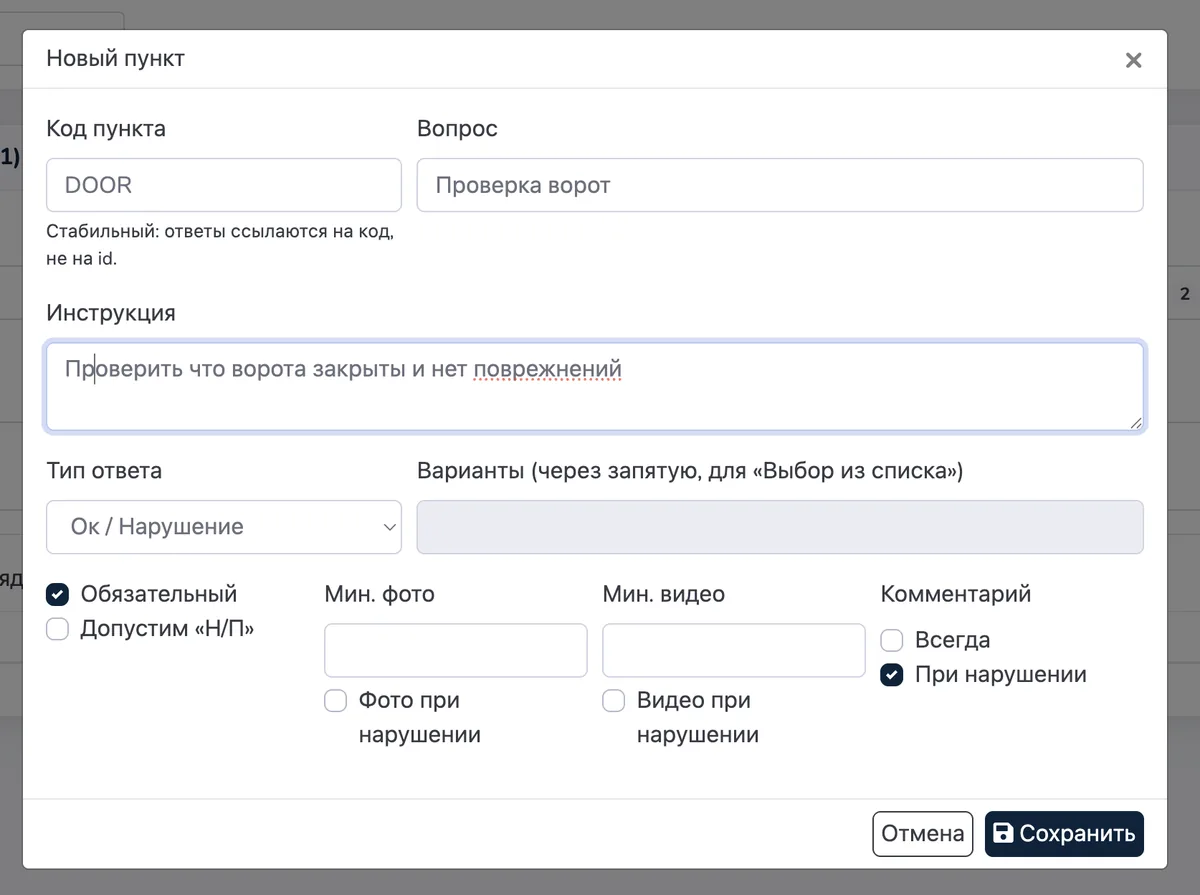Screen dimensions: 1200x895
Task: Click the Вопрос field with Проверка ворот
Action: tap(780, 185)
